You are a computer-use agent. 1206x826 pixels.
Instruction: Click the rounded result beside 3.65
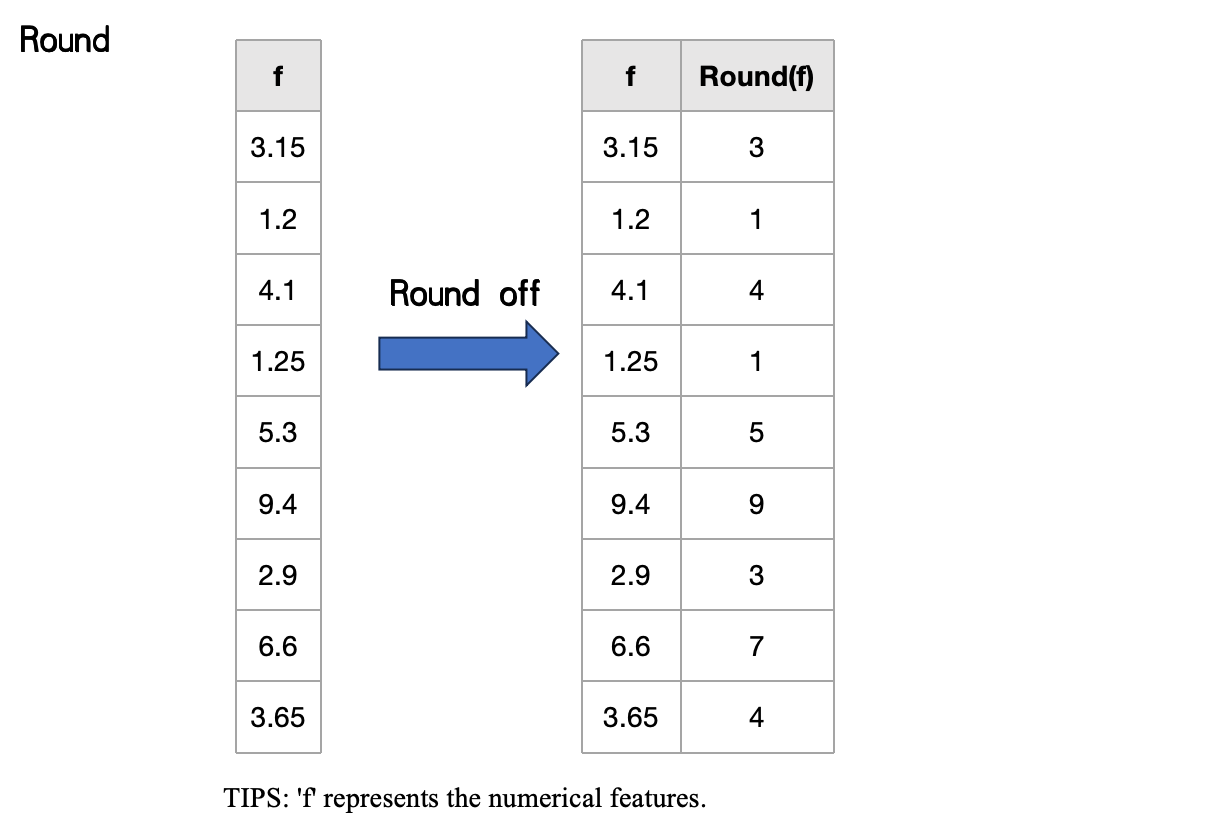point(756,717)
